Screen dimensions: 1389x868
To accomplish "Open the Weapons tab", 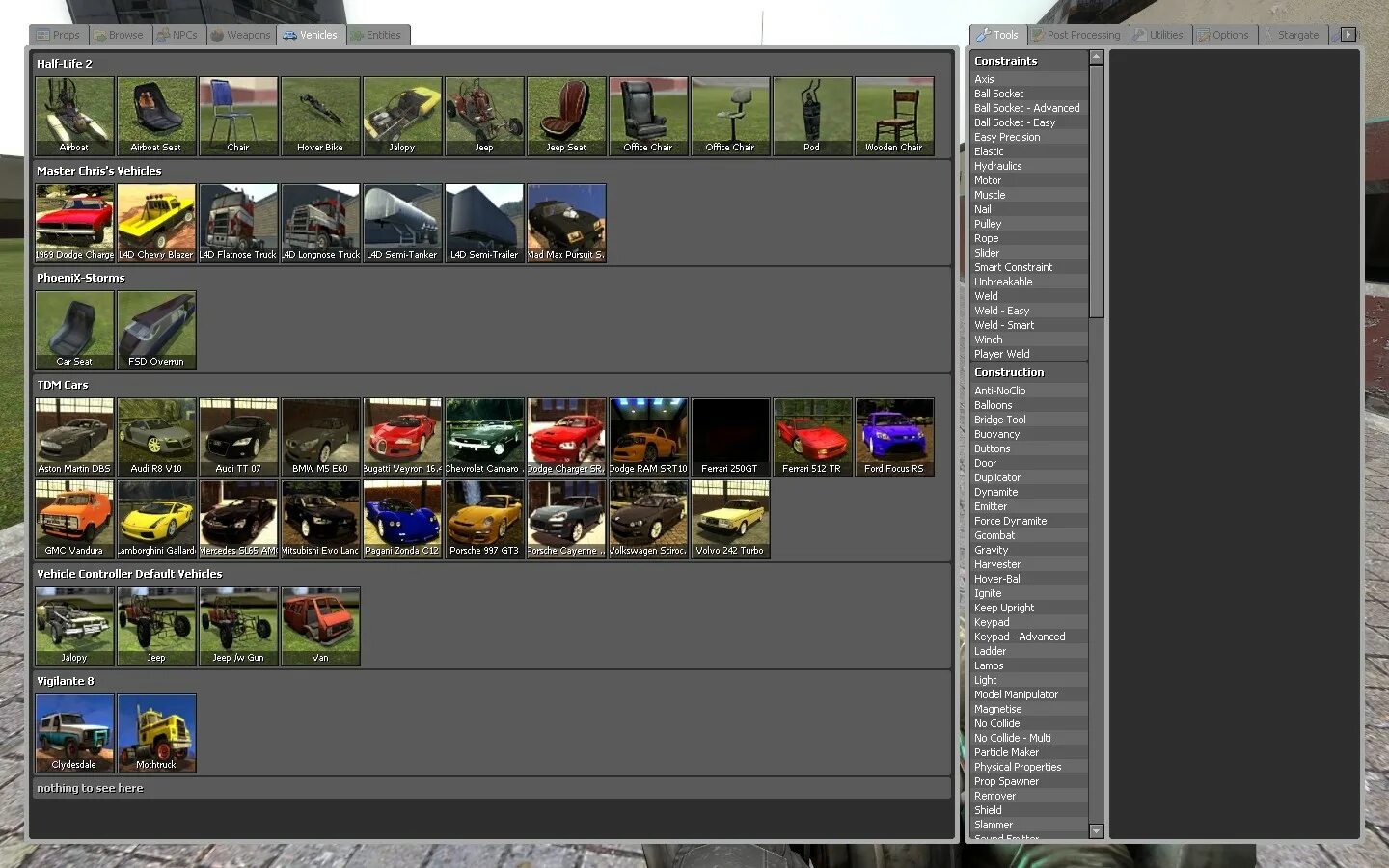I will [x=241, y=35].
